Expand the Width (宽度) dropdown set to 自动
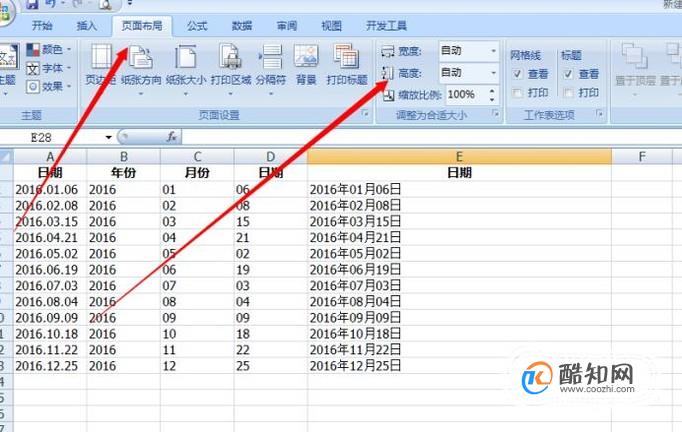682x432 pixels. [493, 51]
